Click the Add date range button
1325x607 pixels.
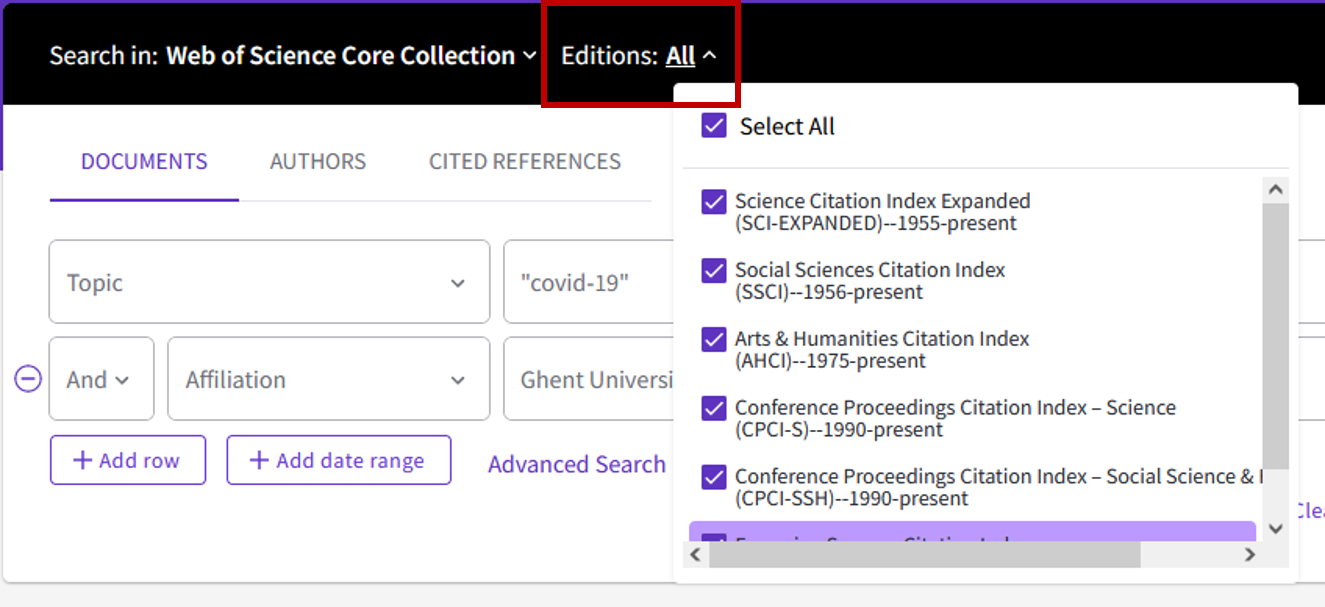pos(339,460)
